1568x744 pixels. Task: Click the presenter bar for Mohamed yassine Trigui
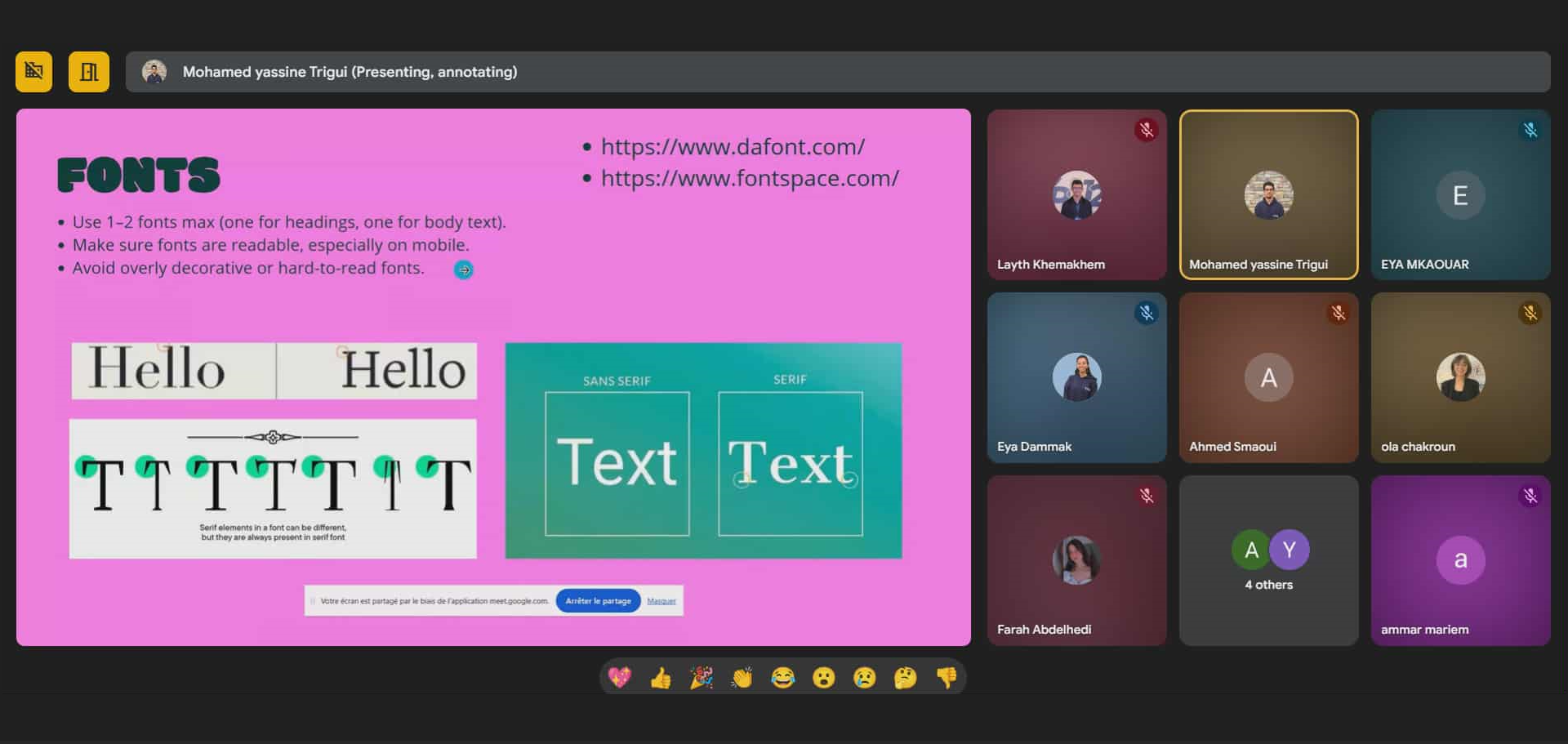click(837, 72)
